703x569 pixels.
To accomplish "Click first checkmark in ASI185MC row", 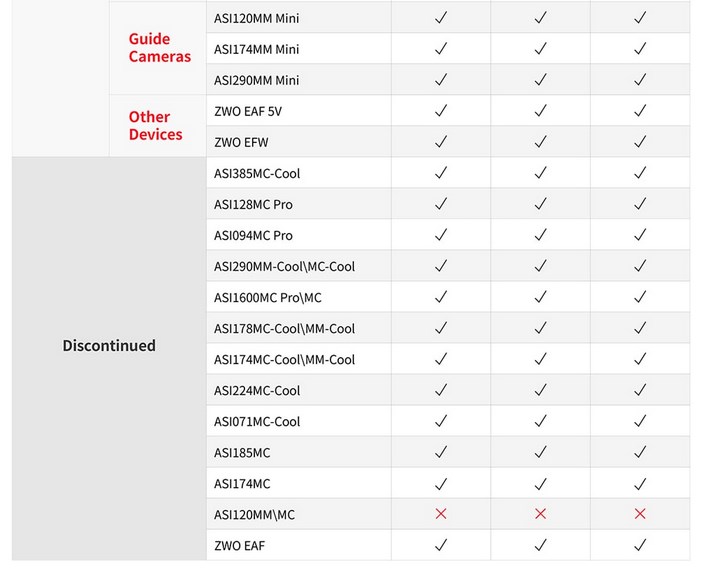I will pyautogui.click(x=441, y=452).
